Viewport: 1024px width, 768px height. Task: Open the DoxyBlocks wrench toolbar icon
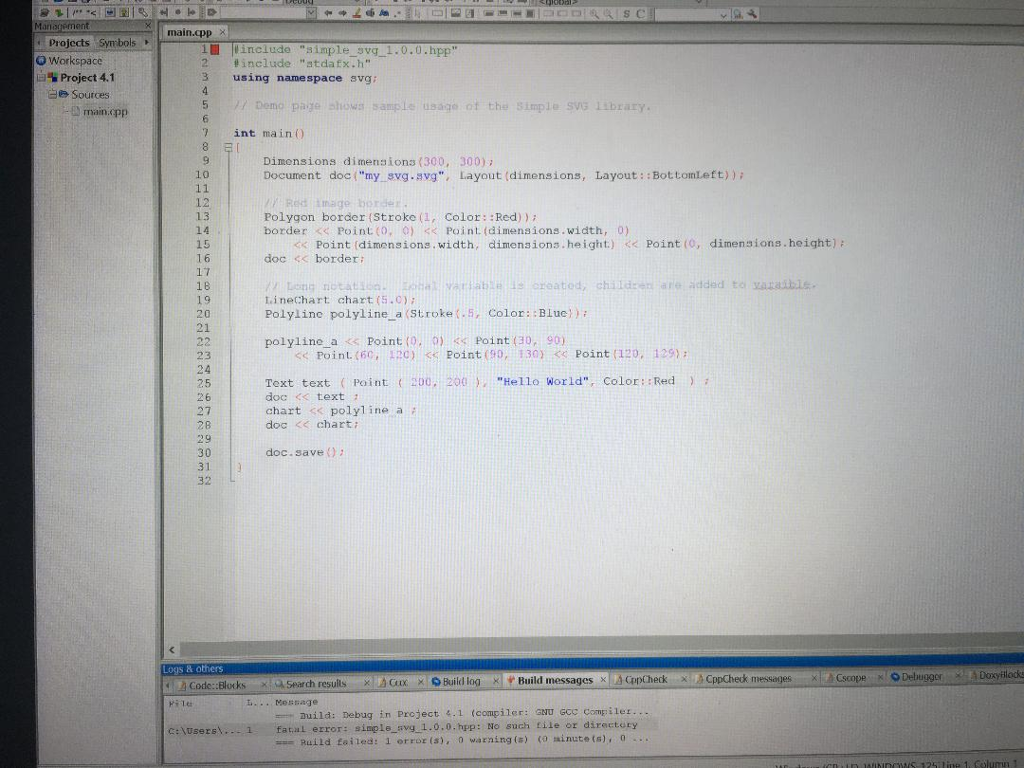(750, 14)
